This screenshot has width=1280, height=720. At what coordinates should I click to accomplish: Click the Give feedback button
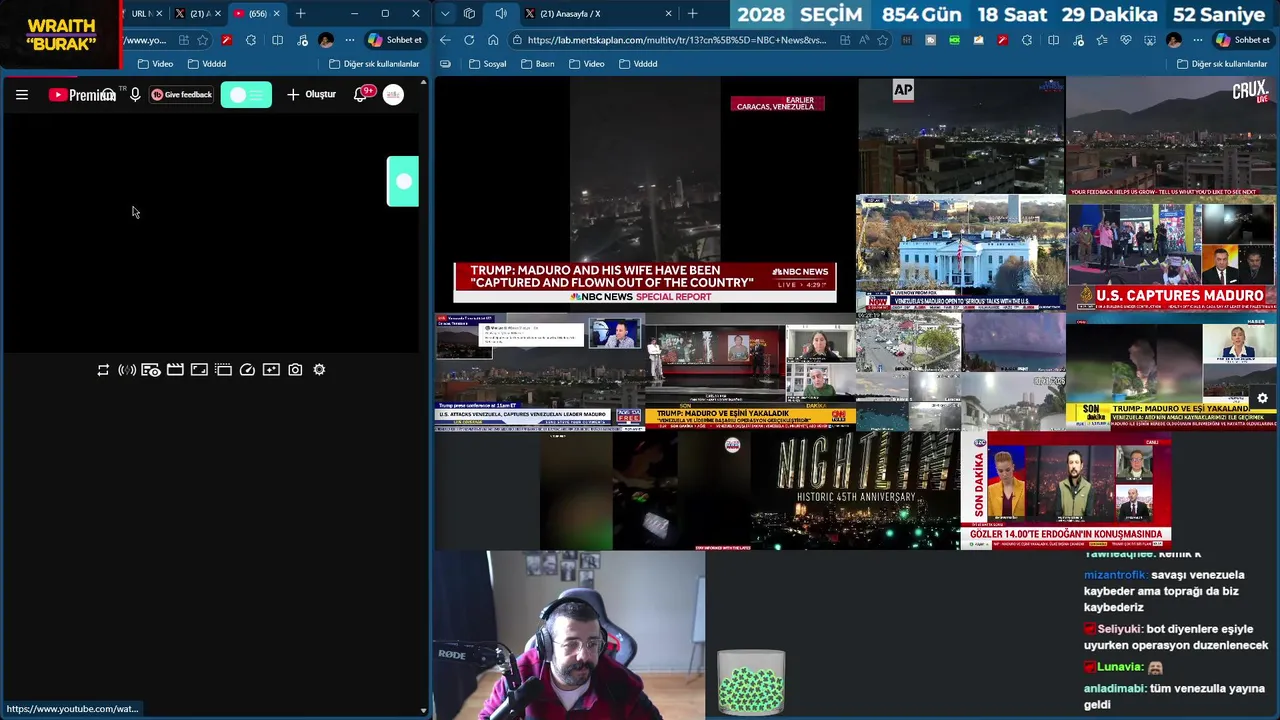[x=181, y=95]
